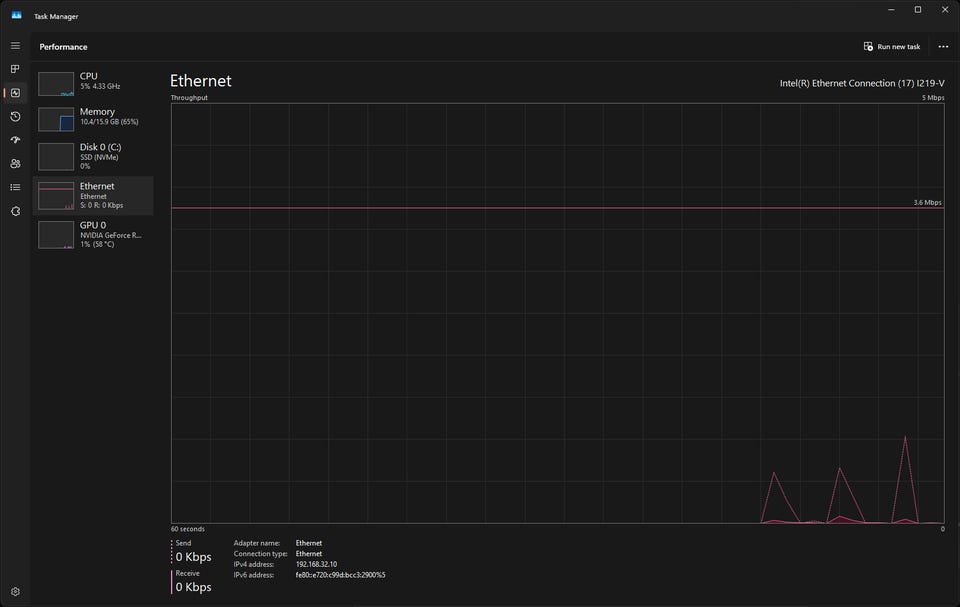Click the Adapter name label
The image size is (960, 607).
(x=257, y=543)
